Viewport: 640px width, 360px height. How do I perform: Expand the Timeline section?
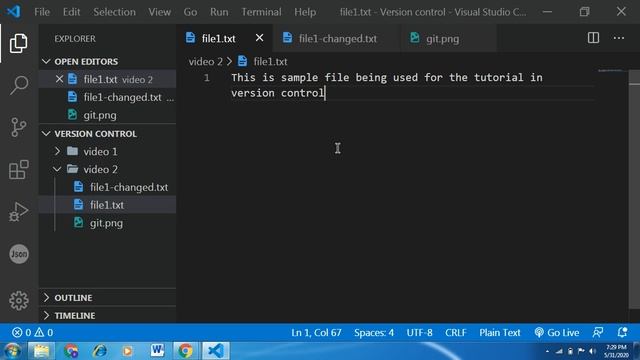108,316
